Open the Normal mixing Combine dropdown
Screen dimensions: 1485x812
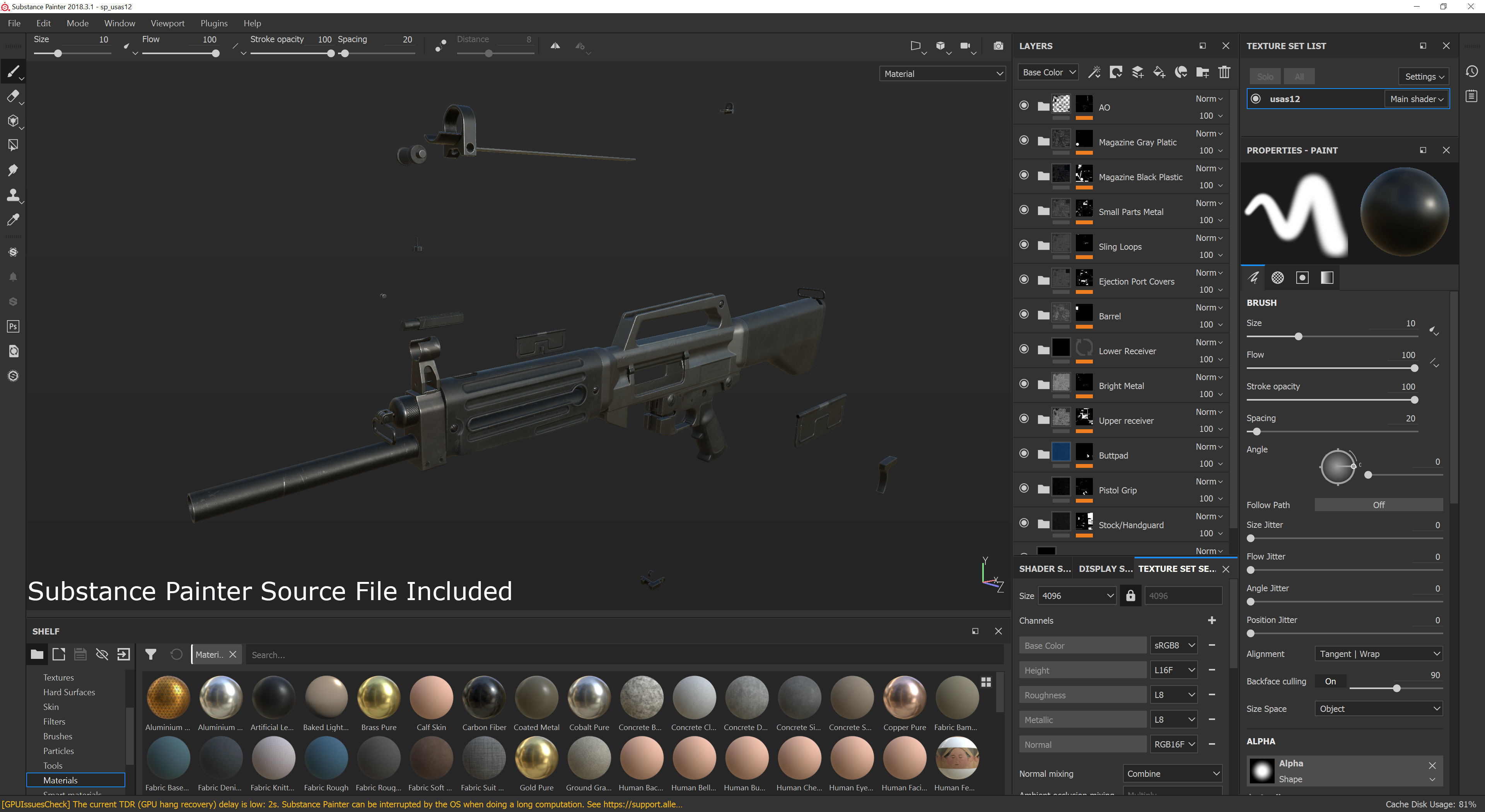(x=1173, y=773)
